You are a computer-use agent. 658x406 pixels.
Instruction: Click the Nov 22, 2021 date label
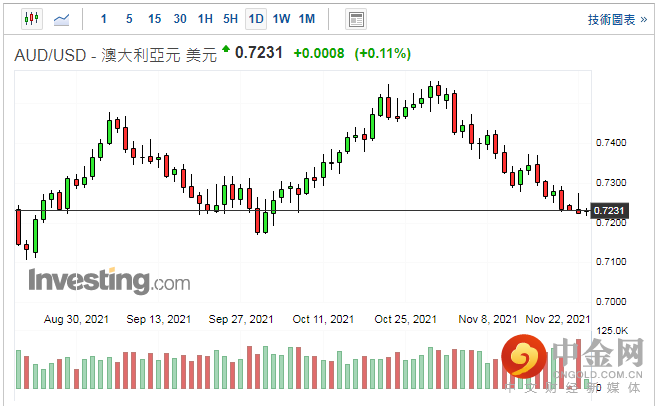point(558,319)
